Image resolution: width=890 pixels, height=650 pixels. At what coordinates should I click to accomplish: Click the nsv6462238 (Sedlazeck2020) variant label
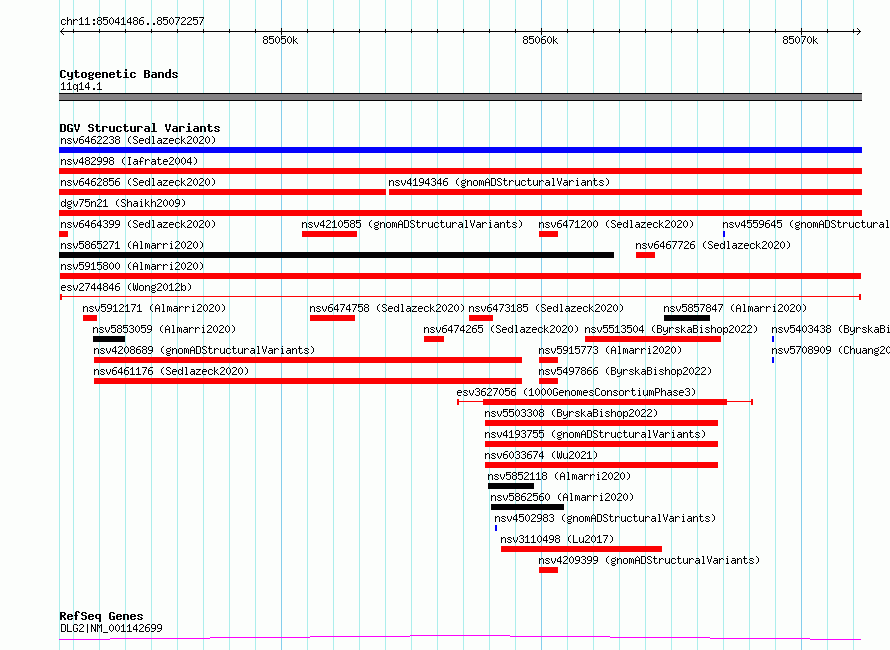(138, 140)
